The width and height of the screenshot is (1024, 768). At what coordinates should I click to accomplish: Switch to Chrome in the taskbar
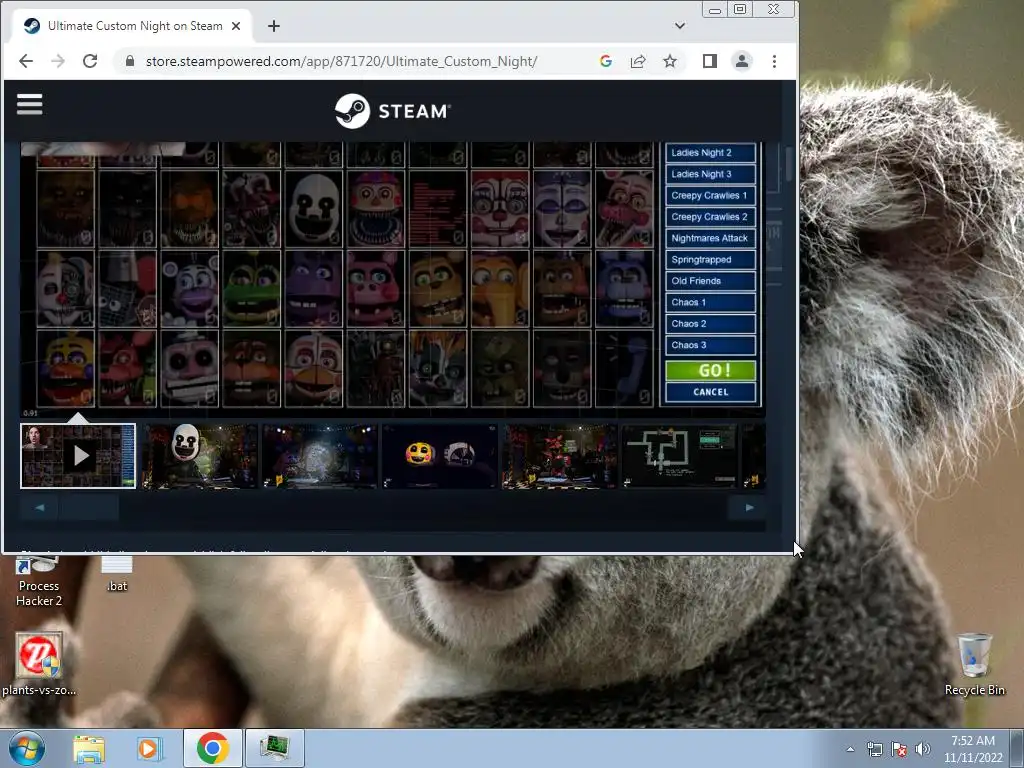click(x=212, y=748)
